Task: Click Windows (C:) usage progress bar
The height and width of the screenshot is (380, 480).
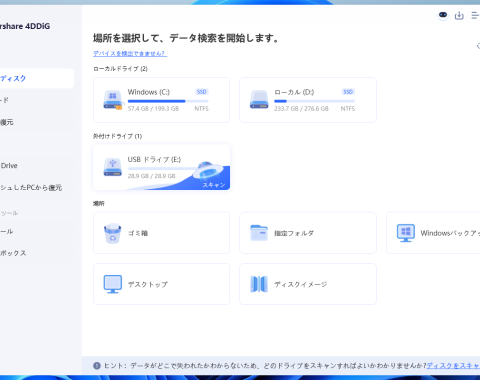Action: pyautogui.click(x=168, y=101)
